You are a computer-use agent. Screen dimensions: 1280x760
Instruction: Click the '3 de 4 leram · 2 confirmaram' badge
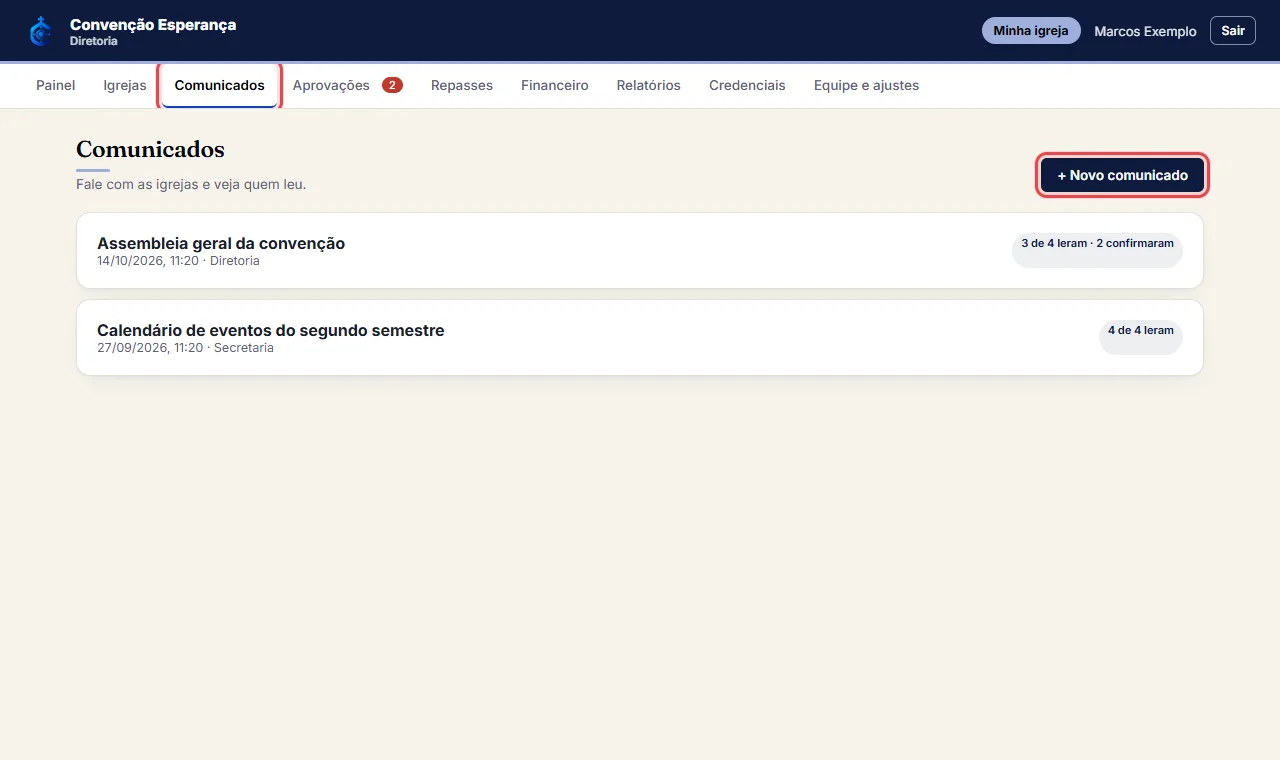(1097, 250)
